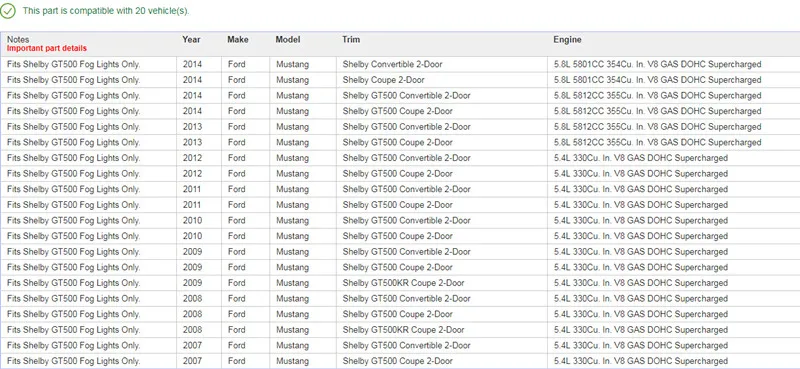
Task: Click the Trim column header
Action: click(x=351, y=39)
